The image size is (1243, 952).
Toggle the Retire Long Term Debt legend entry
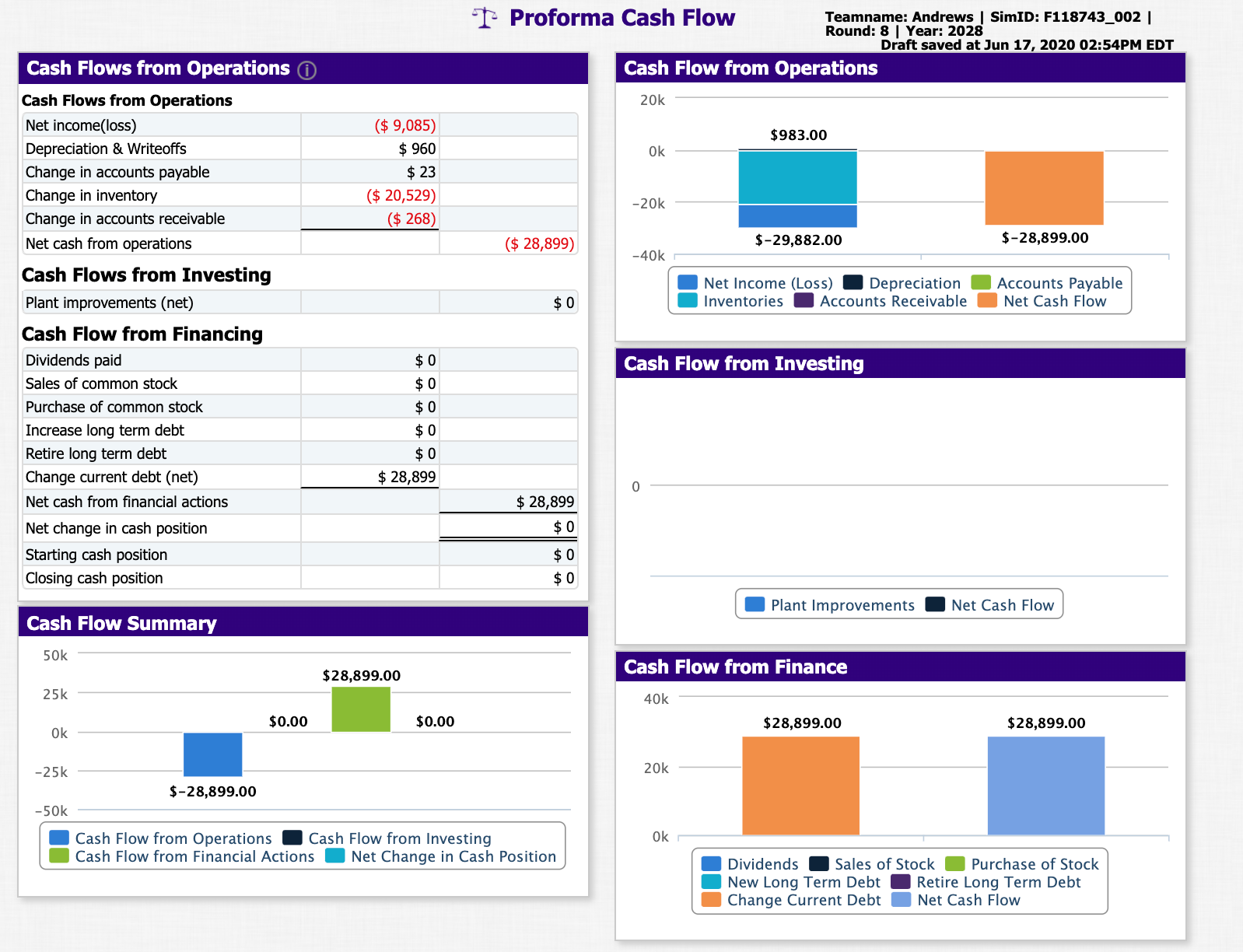coord(986,882)
